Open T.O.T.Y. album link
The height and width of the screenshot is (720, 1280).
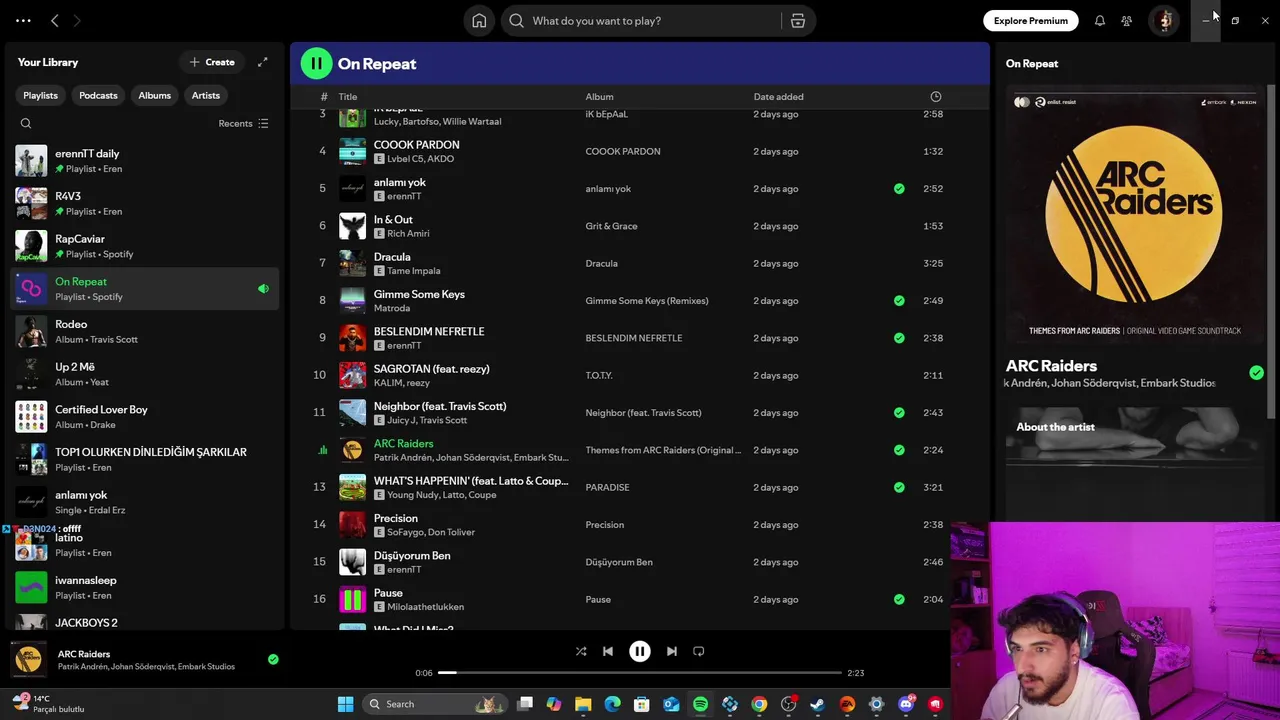click(599, 376)
